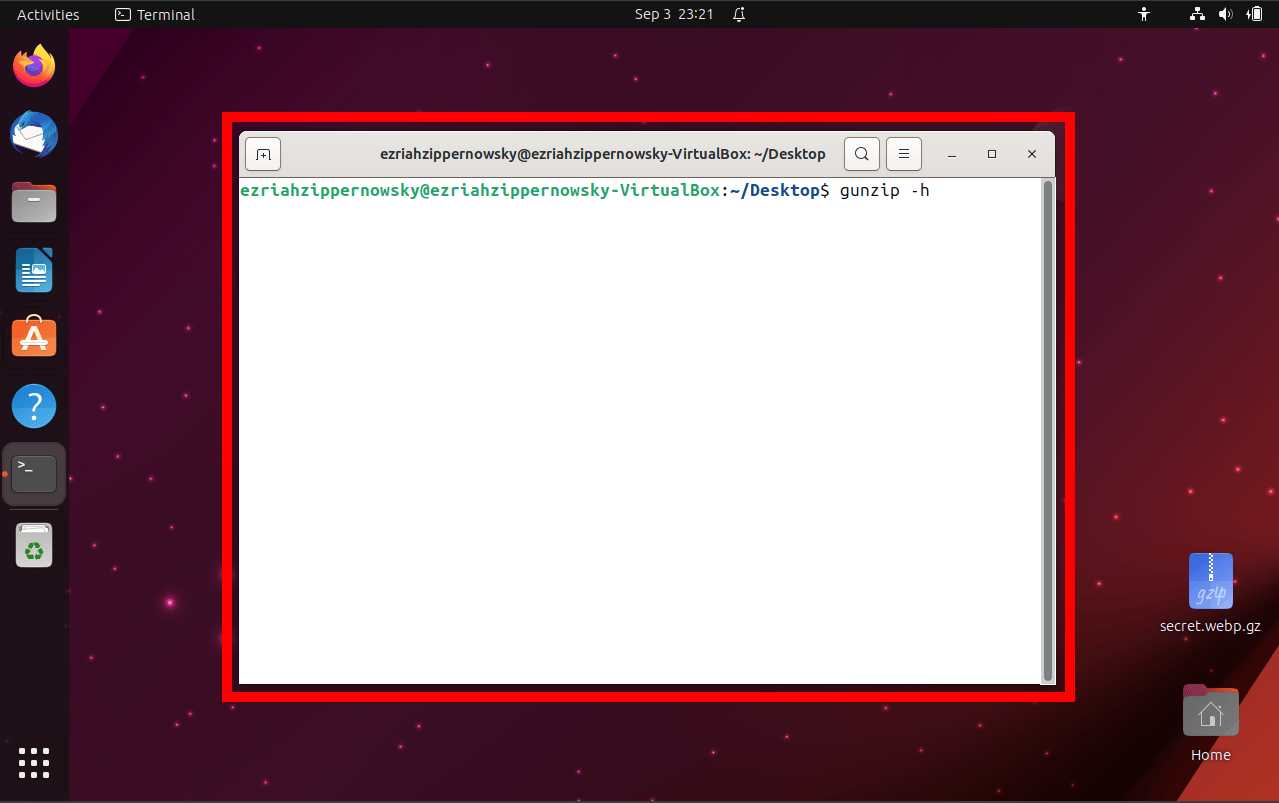Open the terminal search
The image size is (1279, 803).
point(861,153)
